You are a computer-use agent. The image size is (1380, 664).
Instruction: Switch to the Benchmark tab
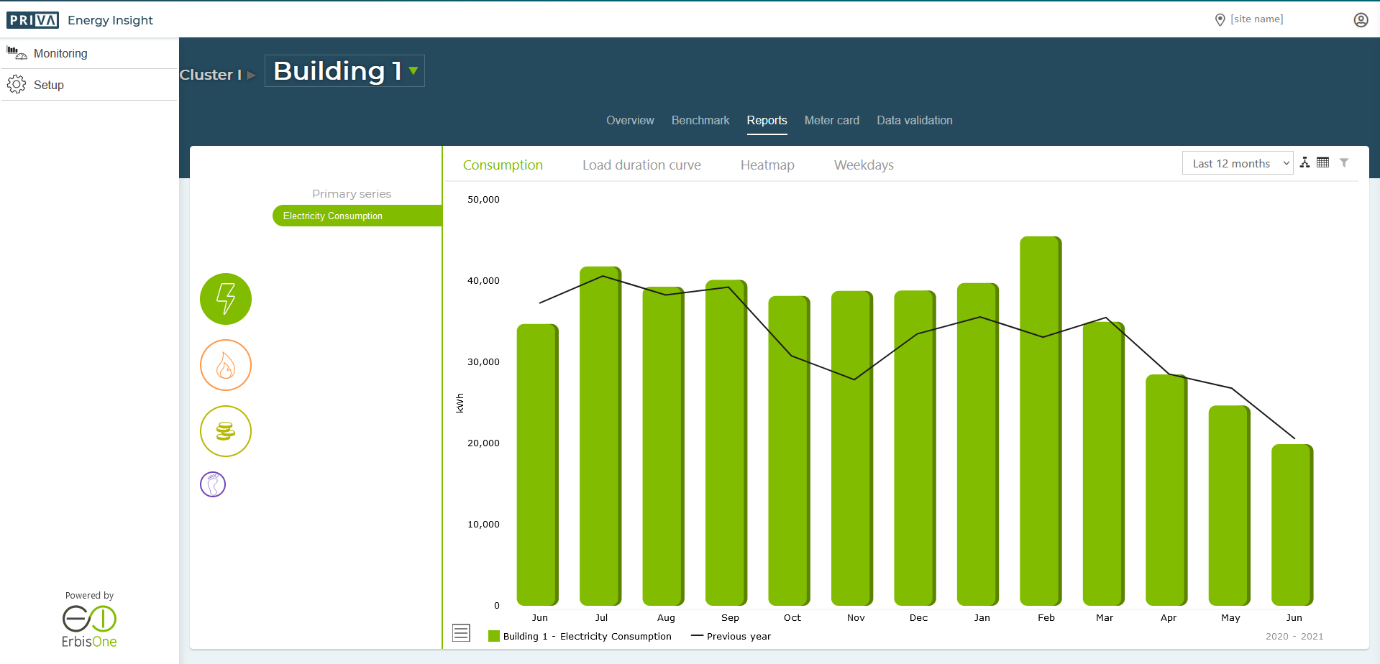coord(700,120)
